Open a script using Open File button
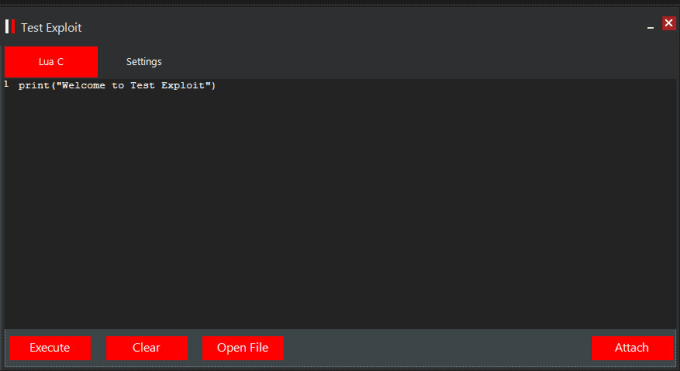 coord(243,348)
